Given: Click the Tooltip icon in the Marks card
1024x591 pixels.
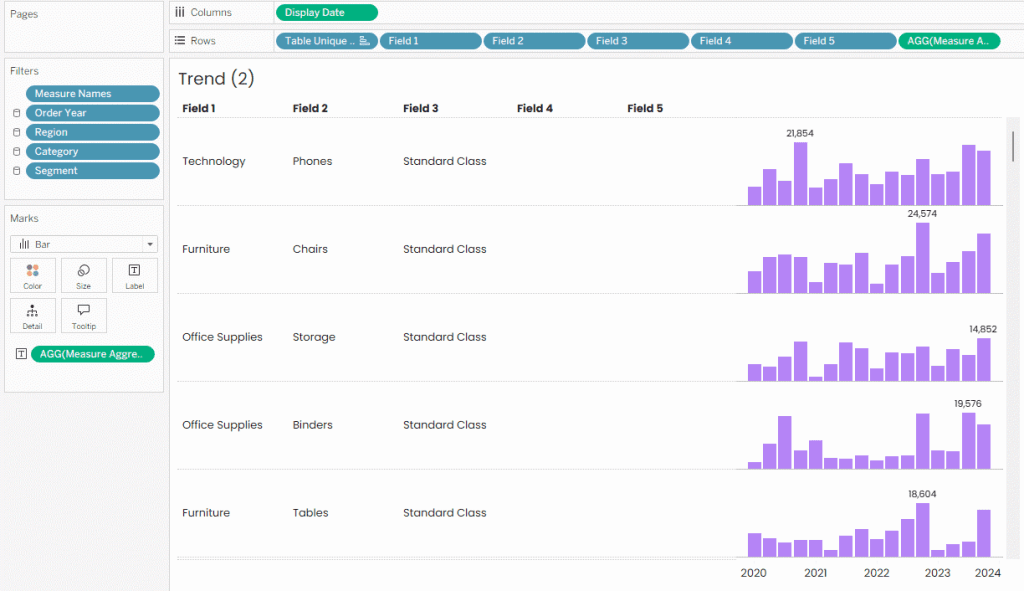Looking at the screenshot, I should click(x=84, y=315).
